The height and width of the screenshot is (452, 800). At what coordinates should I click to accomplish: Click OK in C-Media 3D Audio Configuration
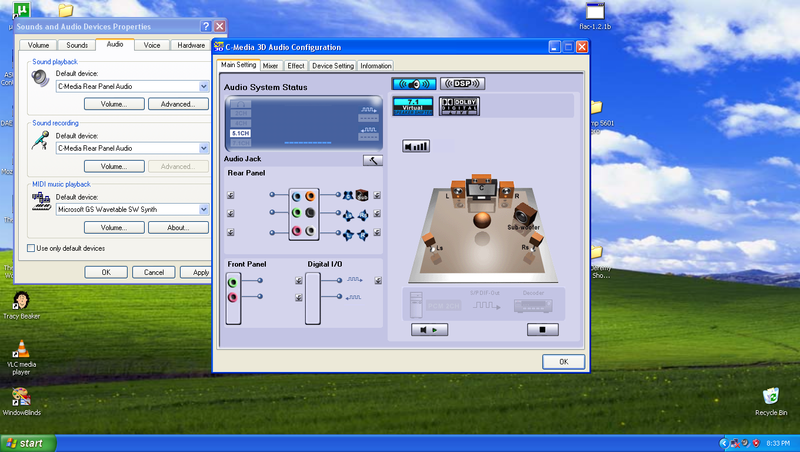(x=563, y=362)
